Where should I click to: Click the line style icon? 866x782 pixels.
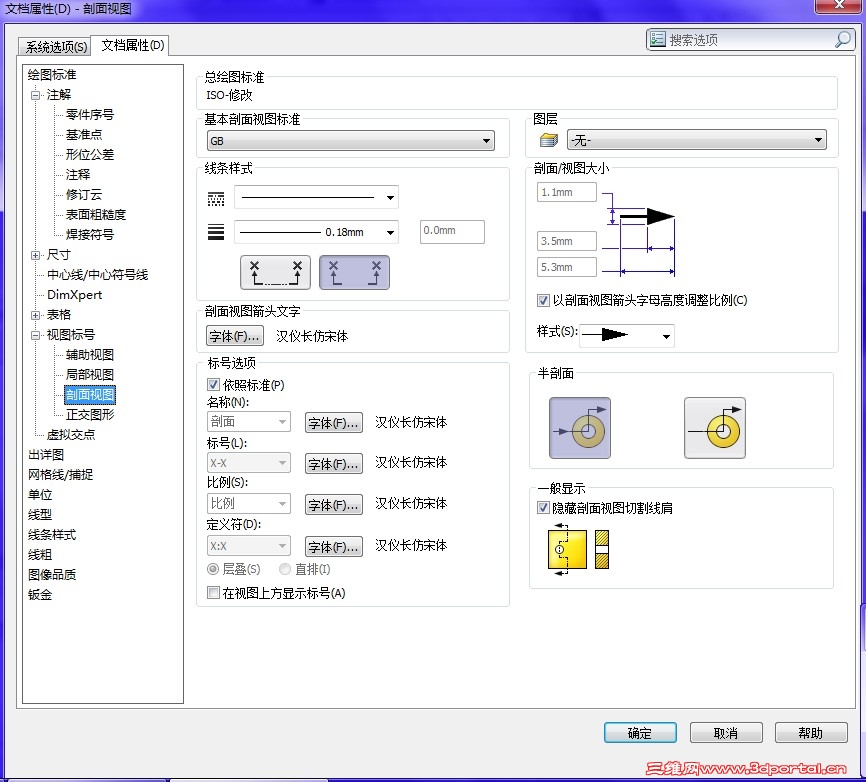(216, 199)
